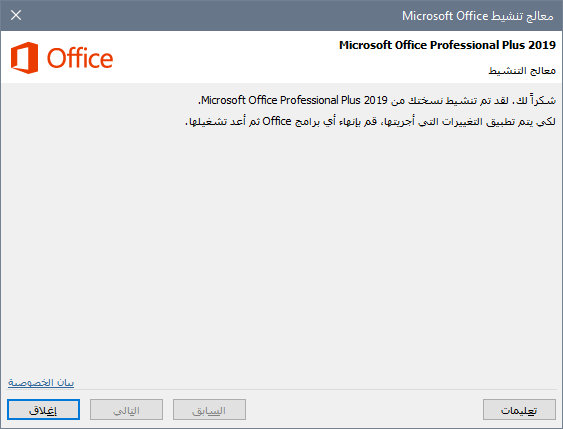Click the معالج التنشيط subtitle in the header
Screen dimensions: 563x429
[x=522, y=71]
